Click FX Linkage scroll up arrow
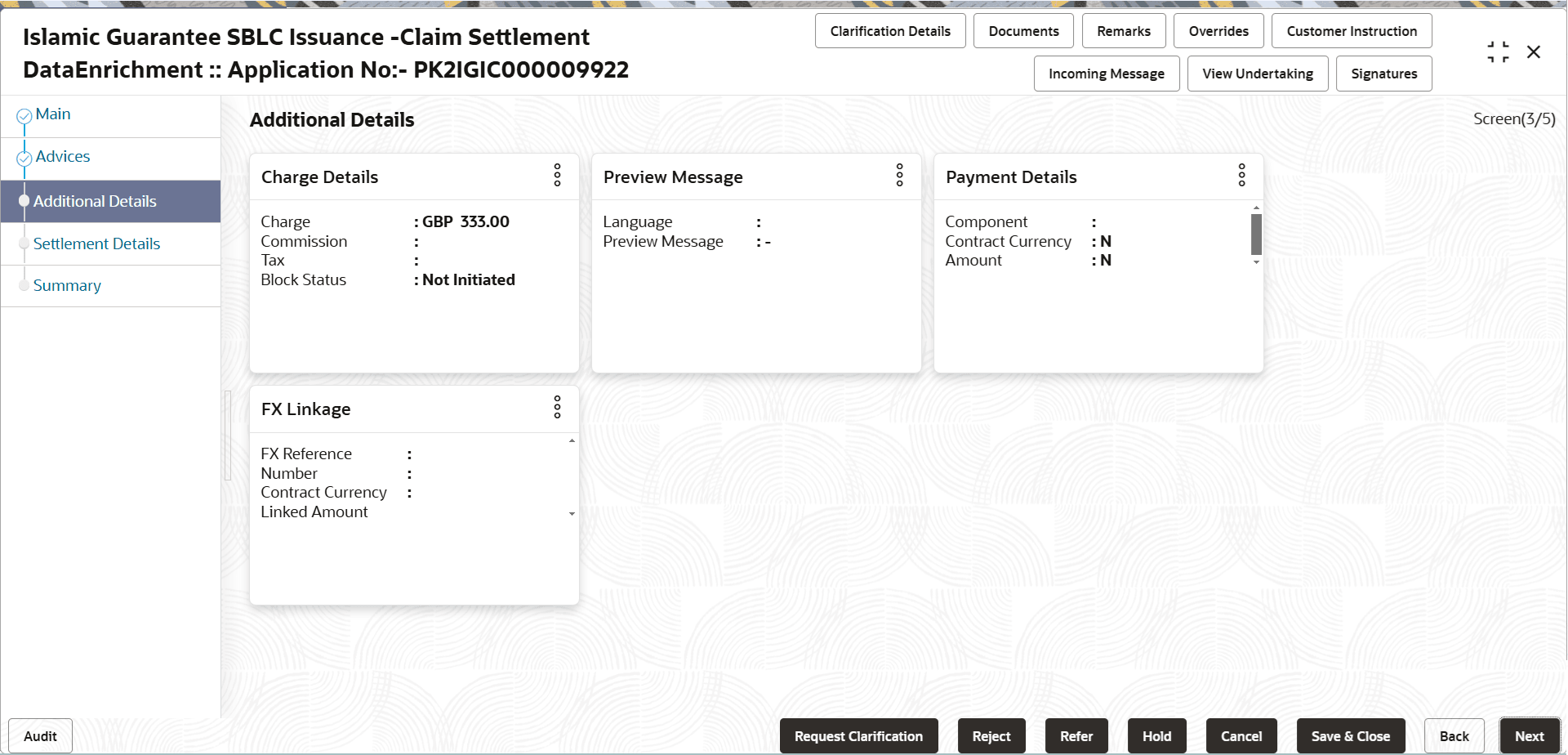This screenshot has width=1568, height=755. 572,441
